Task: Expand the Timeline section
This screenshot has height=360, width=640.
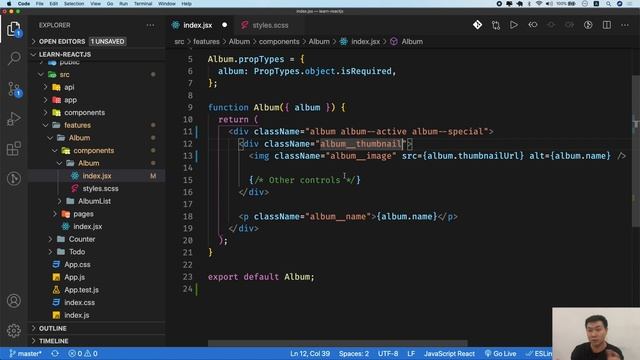Action: tap(97, 341)
